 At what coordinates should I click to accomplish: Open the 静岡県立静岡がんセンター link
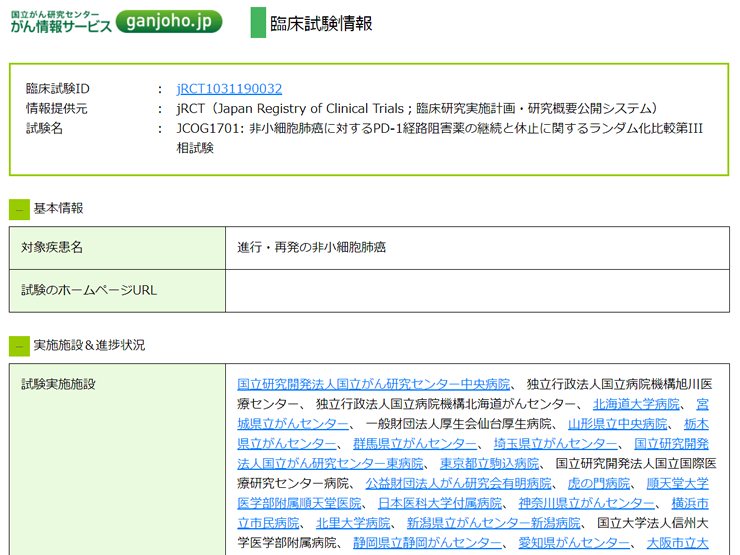[x=427, y=543]
